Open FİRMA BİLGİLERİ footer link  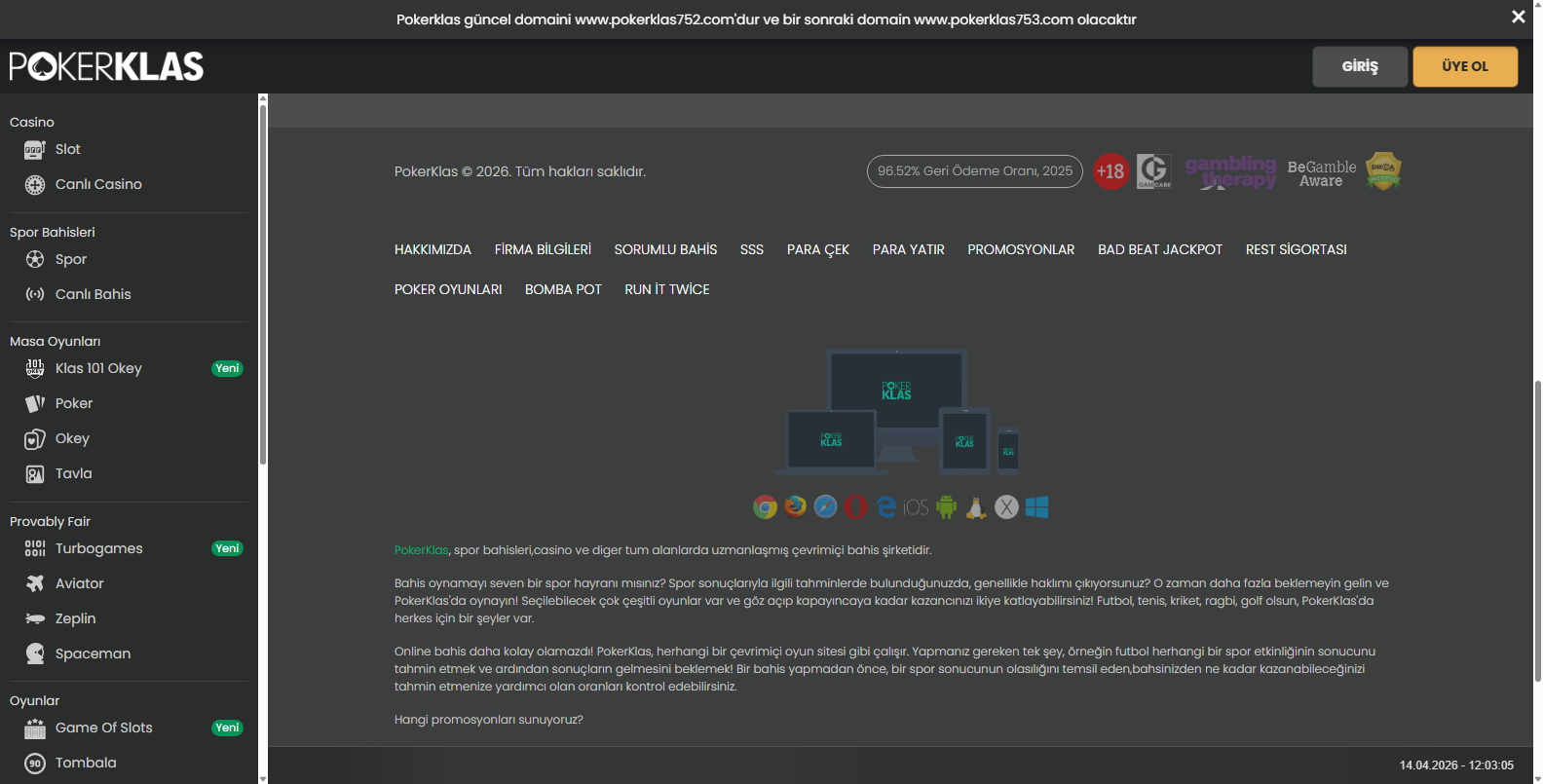(543, 249)
